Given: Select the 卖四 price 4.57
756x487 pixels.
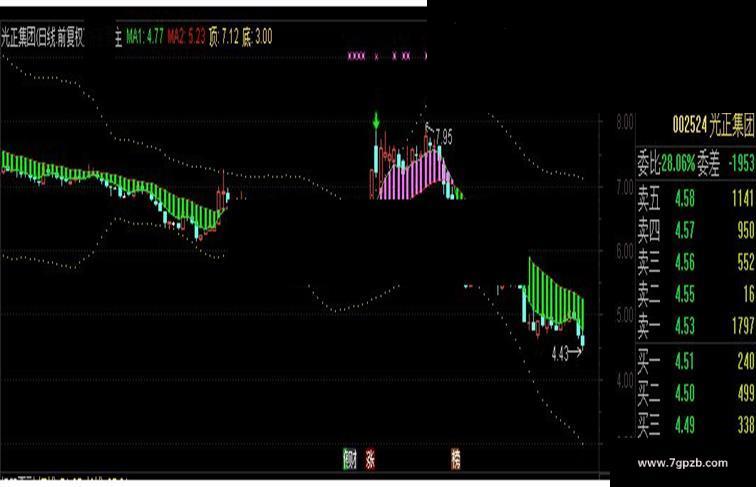Looking at the screenshot, I should [x=685, y=230].
